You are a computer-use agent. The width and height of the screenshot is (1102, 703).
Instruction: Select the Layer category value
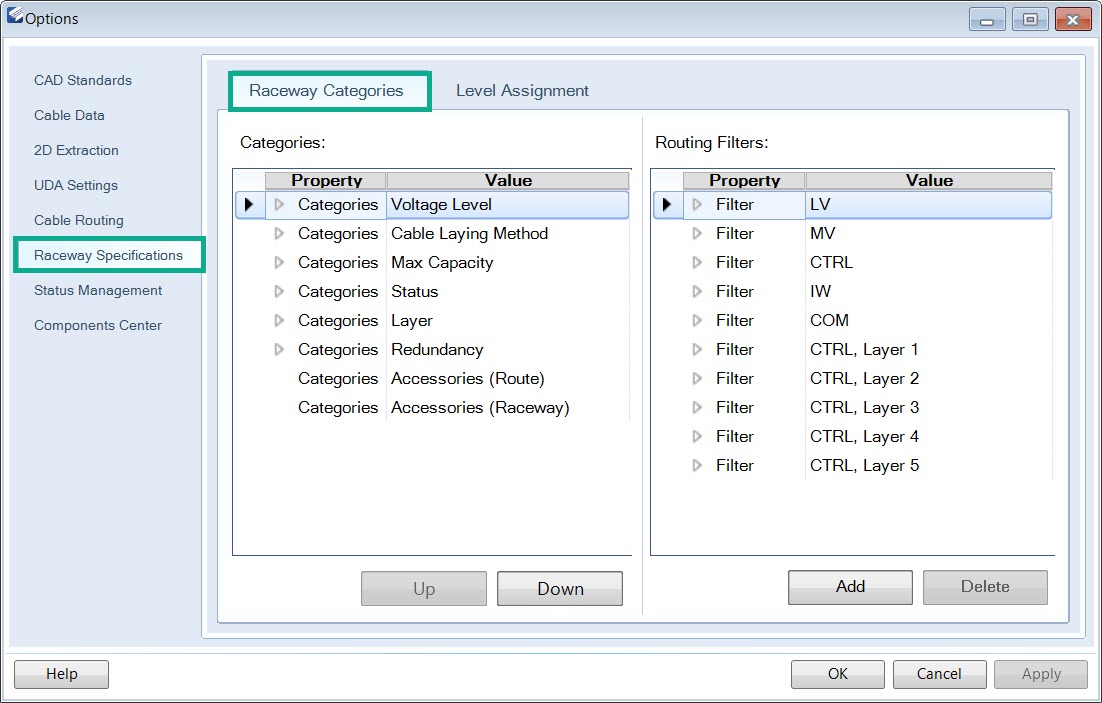(x=507, y=321)
